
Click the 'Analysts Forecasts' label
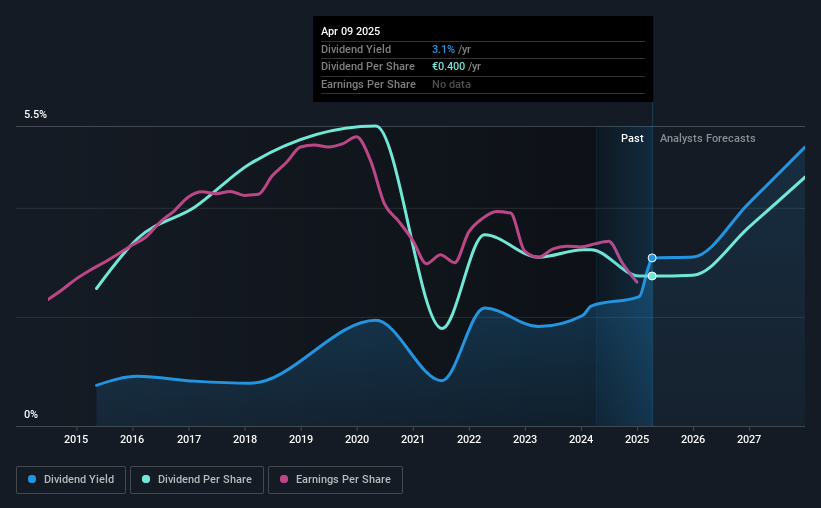(707, 138)
